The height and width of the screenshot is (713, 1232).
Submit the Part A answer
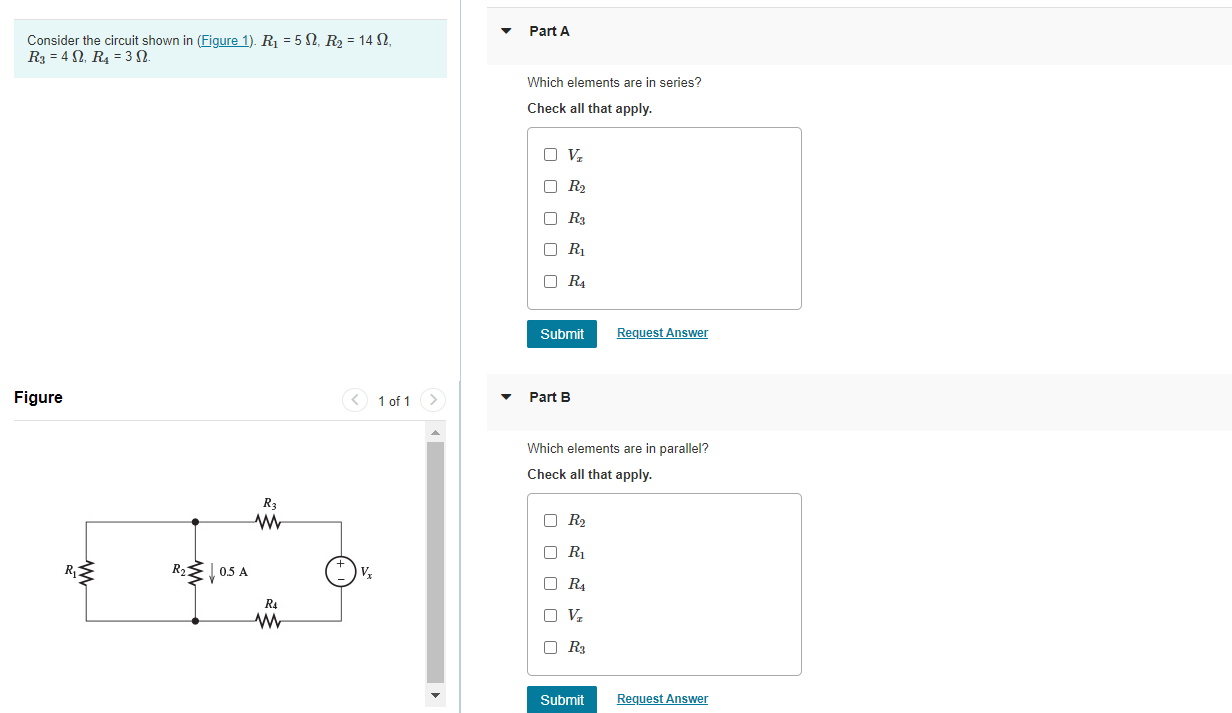coord(562,334)
